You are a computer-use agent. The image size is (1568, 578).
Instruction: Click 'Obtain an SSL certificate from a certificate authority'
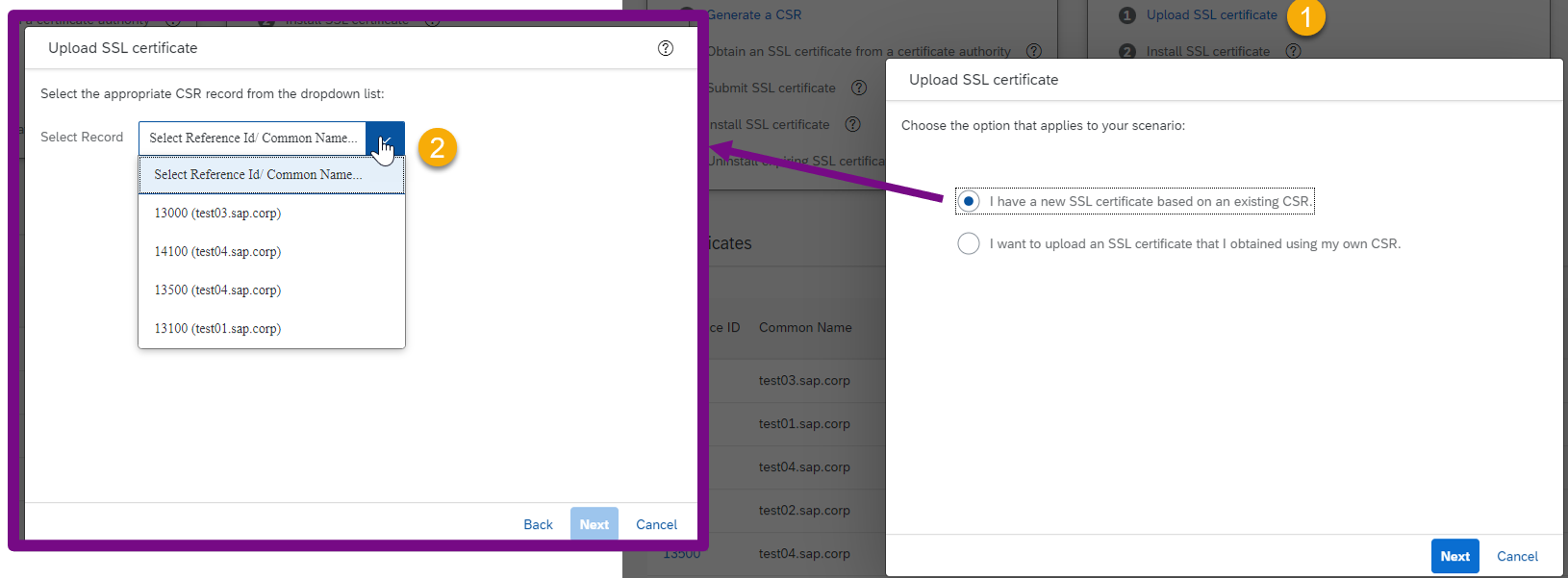tap(859, 52)
